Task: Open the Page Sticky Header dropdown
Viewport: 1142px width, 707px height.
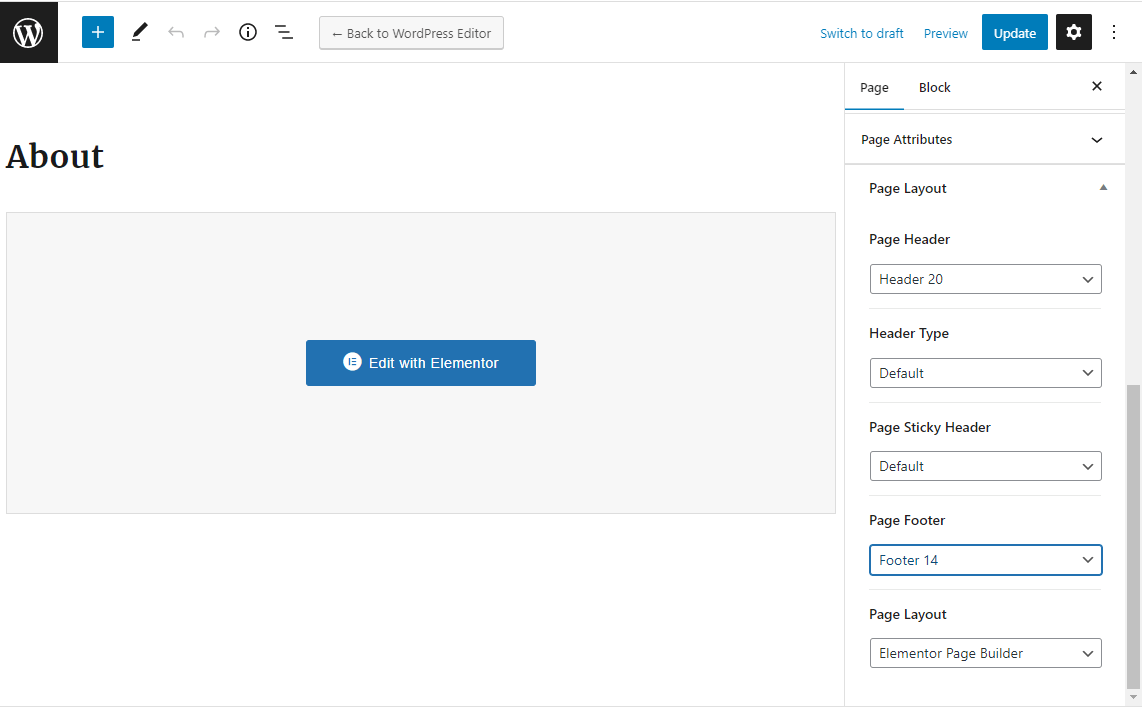Action: coord(985,466)
